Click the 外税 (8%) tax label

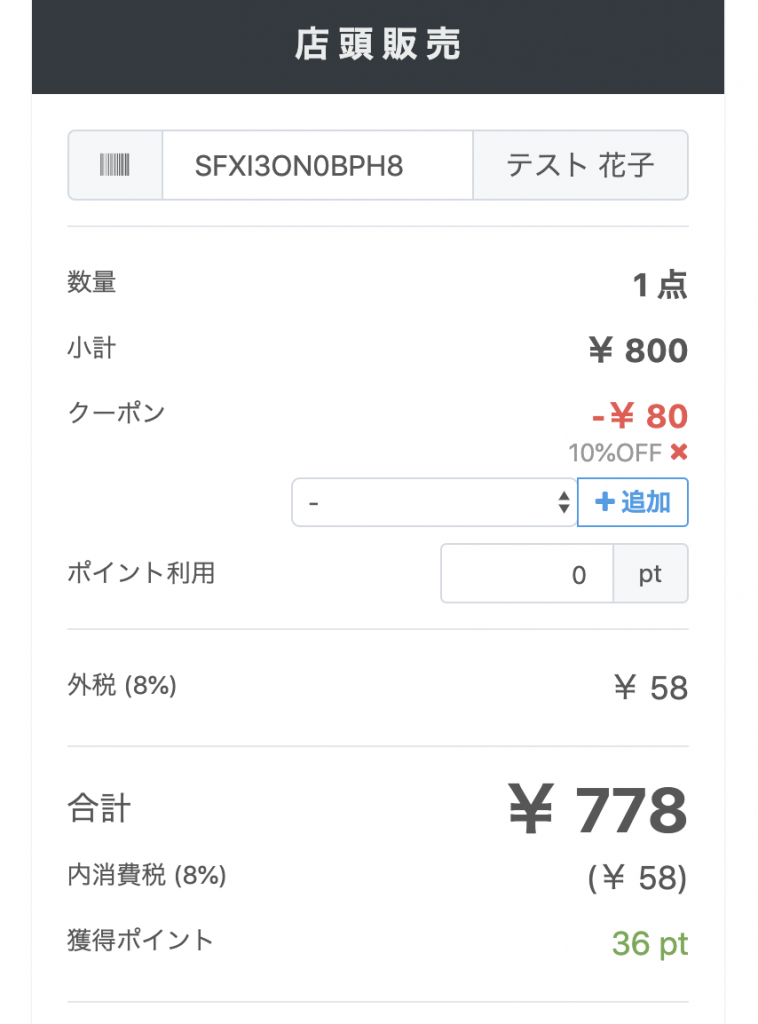click(x=122, y=685)
